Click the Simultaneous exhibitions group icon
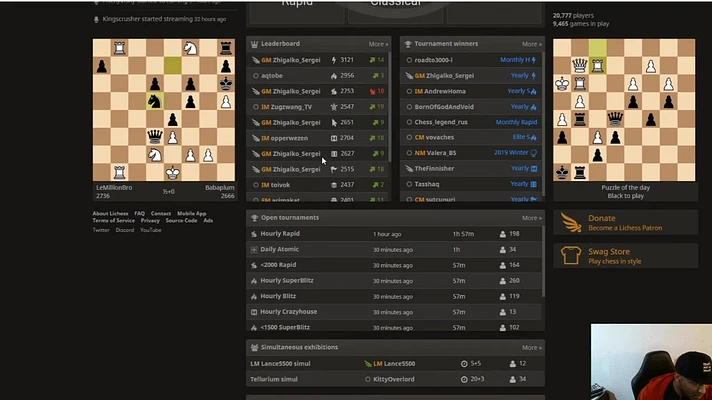Screen dimensions: 712x400 coord(254,347)
